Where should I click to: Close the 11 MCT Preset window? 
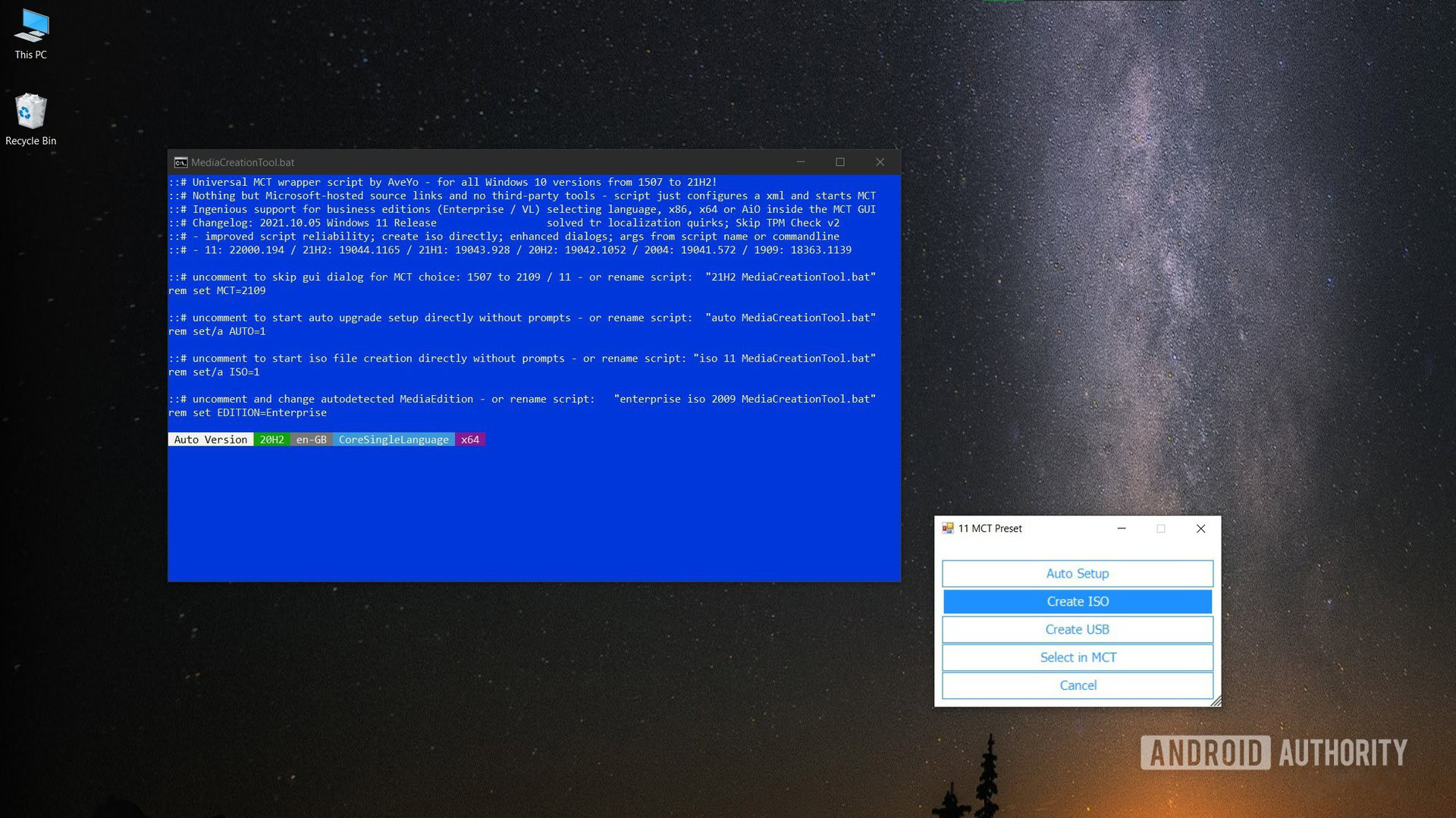tap(1200, 528)
